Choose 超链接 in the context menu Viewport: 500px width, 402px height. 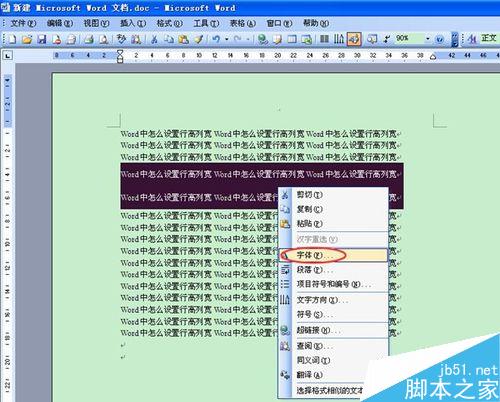point(333,330)
